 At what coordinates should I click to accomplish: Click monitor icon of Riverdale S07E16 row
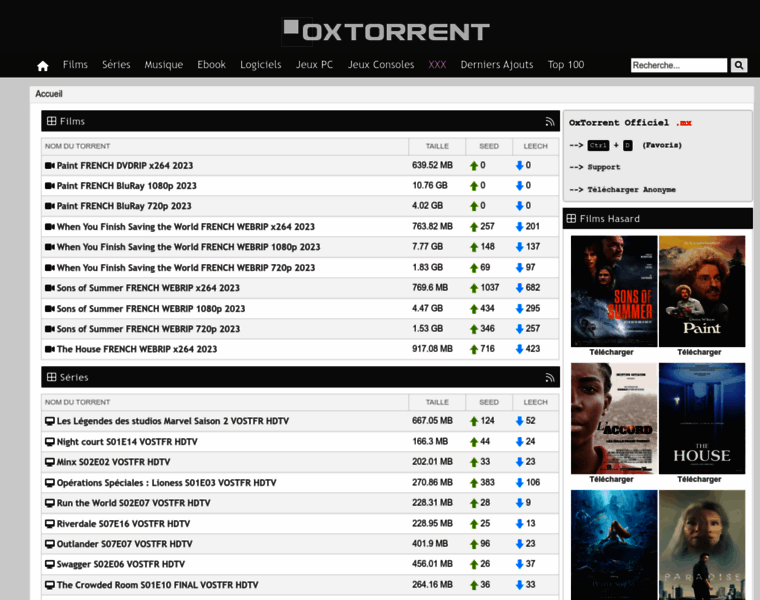tap(50, 523)
